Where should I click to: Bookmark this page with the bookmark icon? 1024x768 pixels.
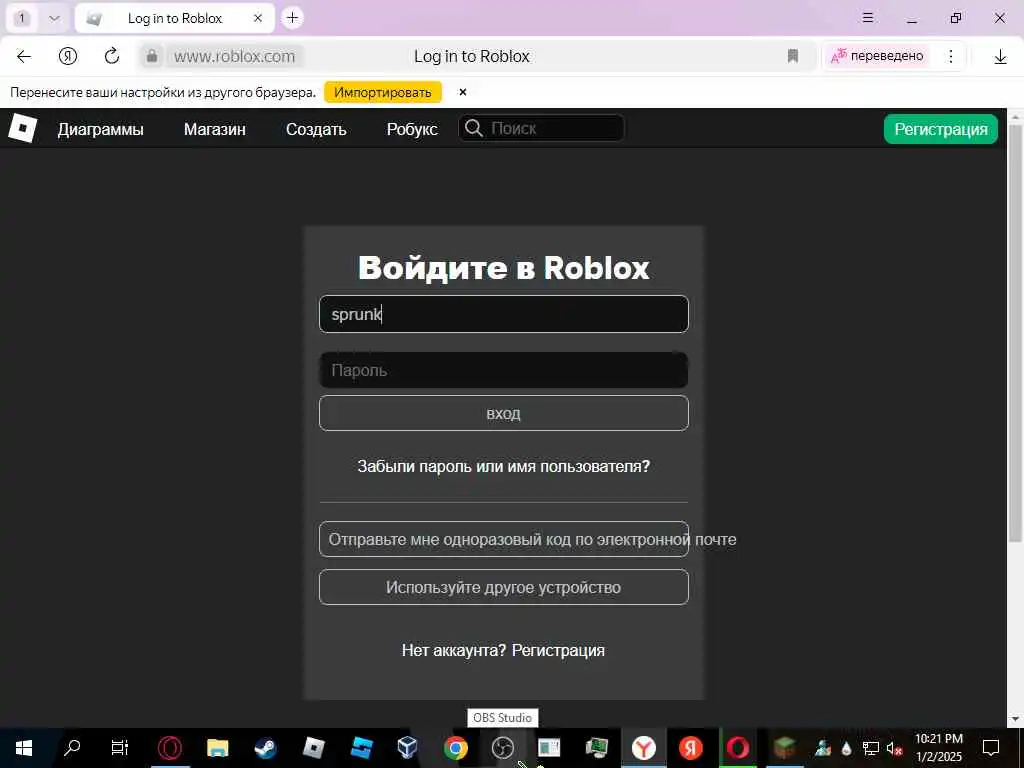click(793, 56)
